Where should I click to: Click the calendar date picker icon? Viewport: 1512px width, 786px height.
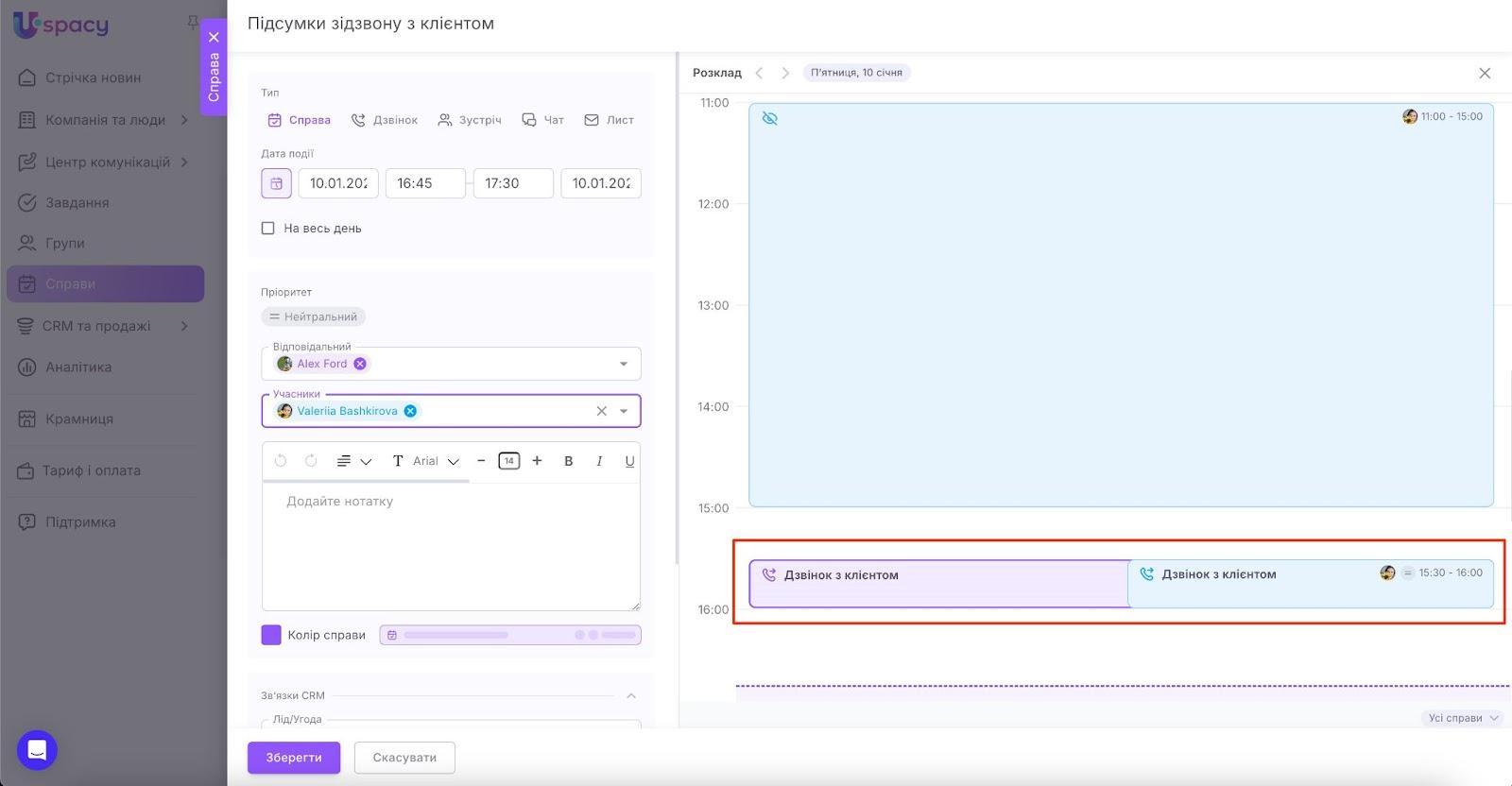[x=276, y=183]
